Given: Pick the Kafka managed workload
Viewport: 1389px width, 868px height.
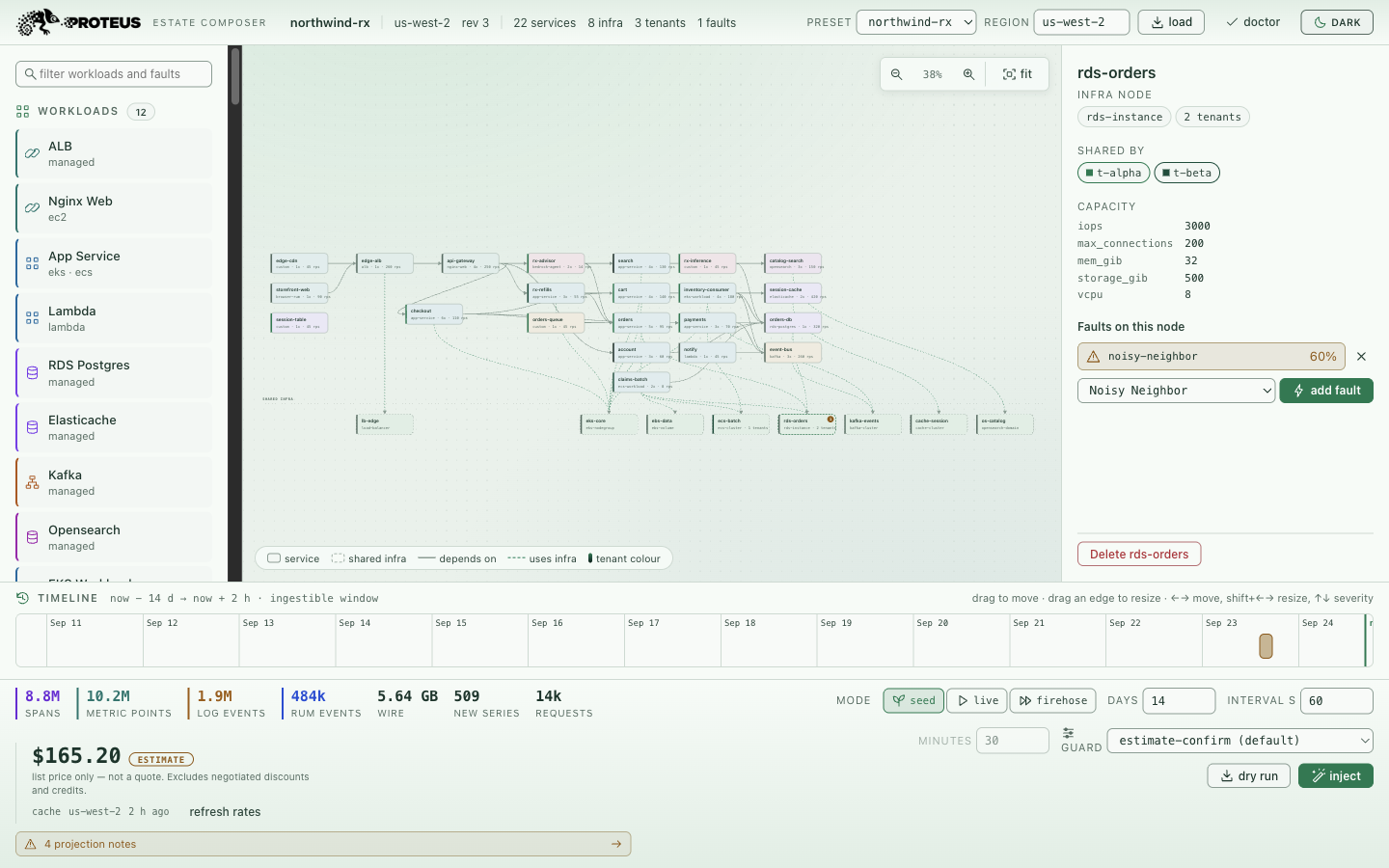Looking at the screenshot, I should pyautogui.click(x=115, y=483).
